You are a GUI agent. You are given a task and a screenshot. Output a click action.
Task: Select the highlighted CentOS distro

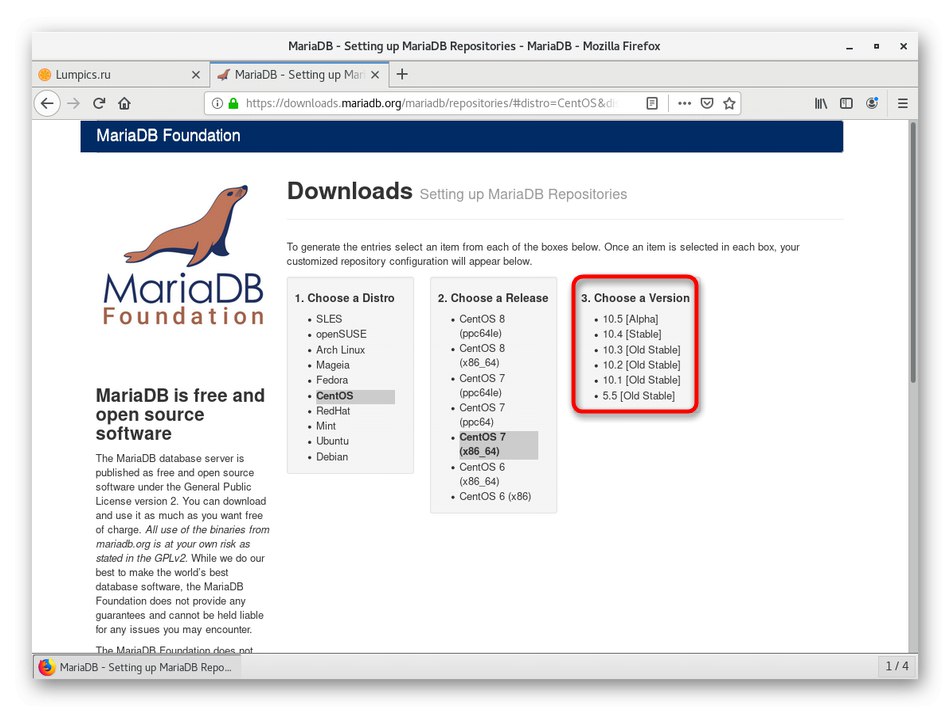tap(354, 396)
